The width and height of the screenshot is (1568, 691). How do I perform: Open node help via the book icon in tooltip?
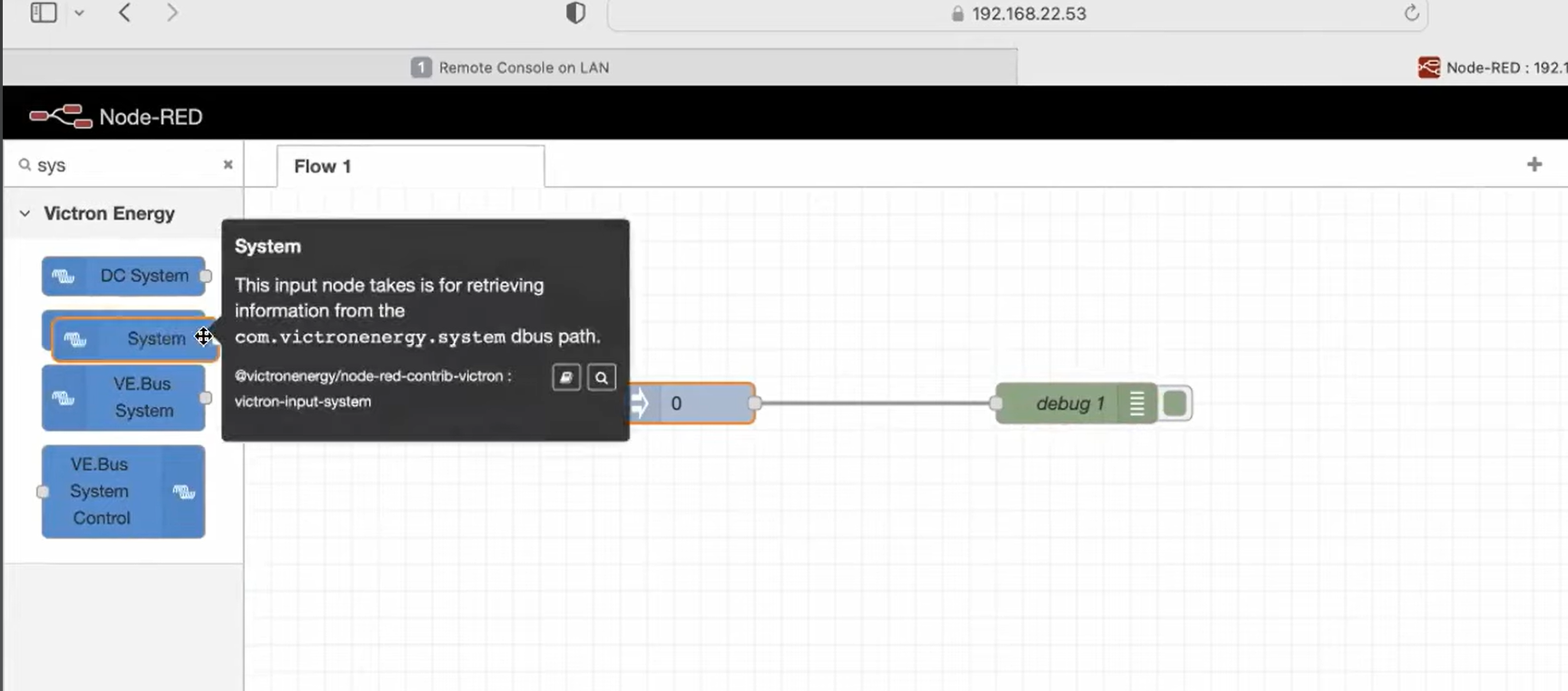click(x=566, y=377)
